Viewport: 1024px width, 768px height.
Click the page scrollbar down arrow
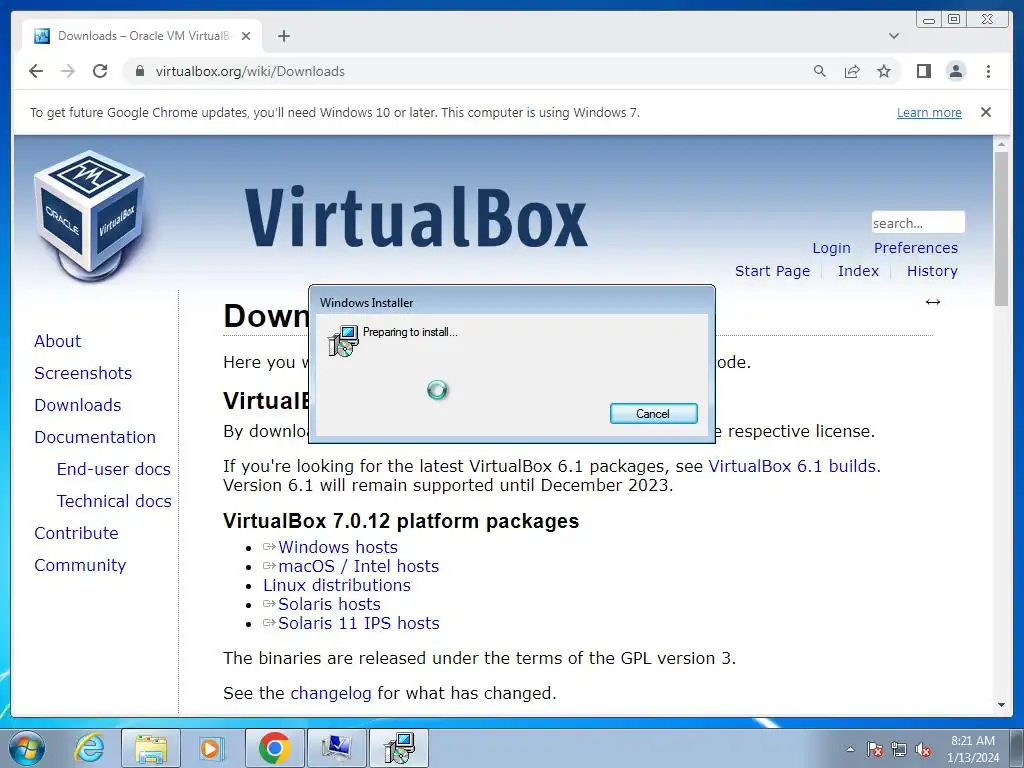pyautogui.click(x=1001, y=705)
